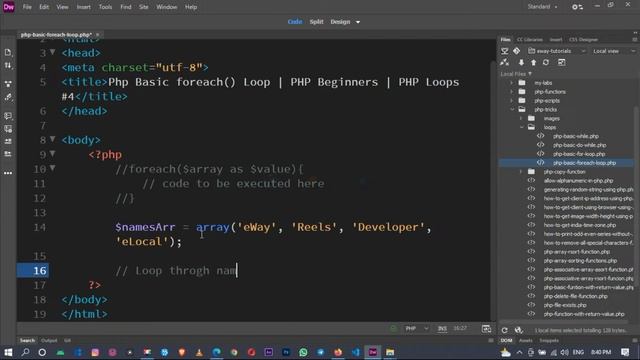Open Firefox from the taskbar

[x=338, y=352]
